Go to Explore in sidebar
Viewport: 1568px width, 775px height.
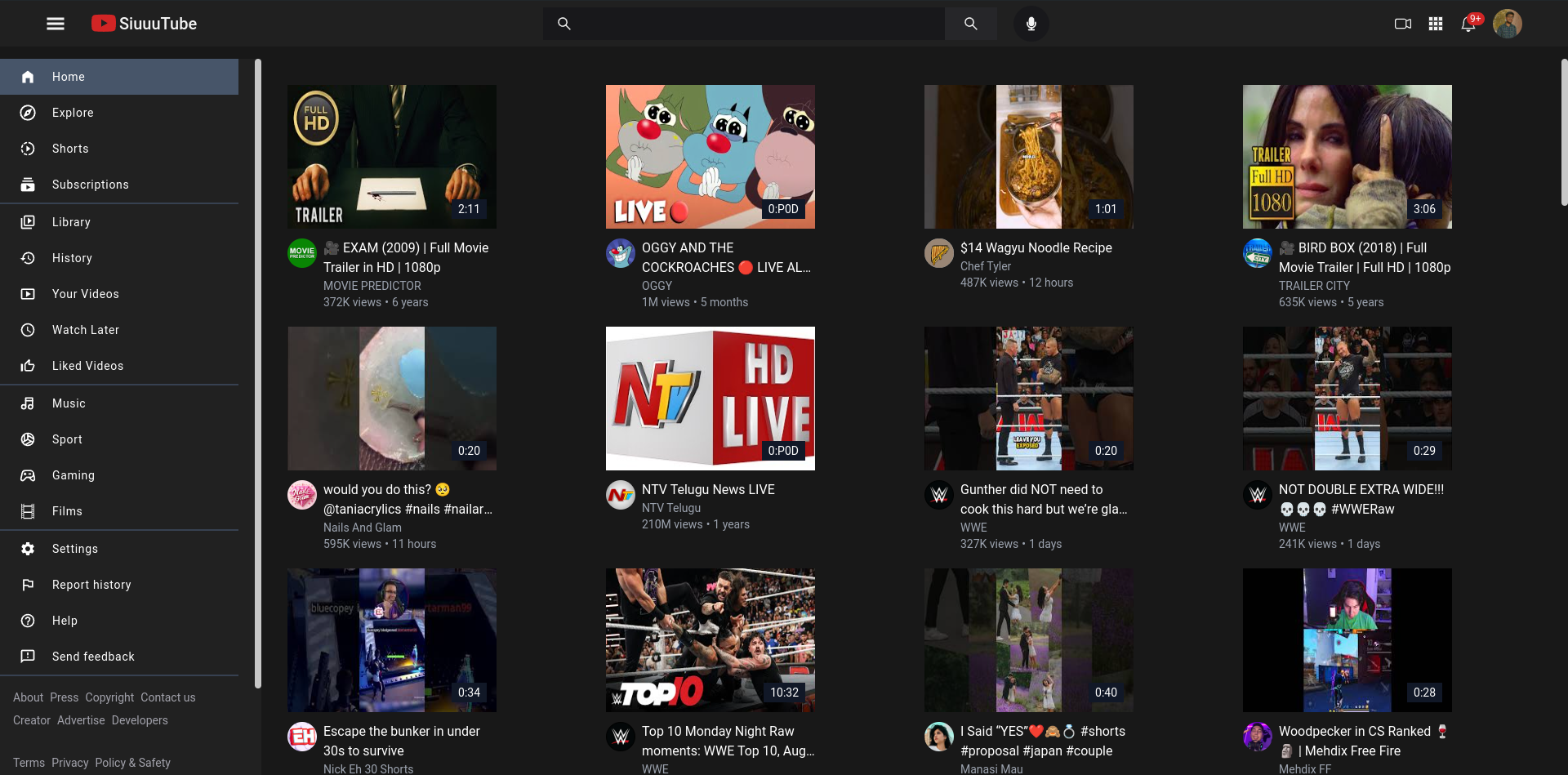pyautogui.click(x=119, y=113)
